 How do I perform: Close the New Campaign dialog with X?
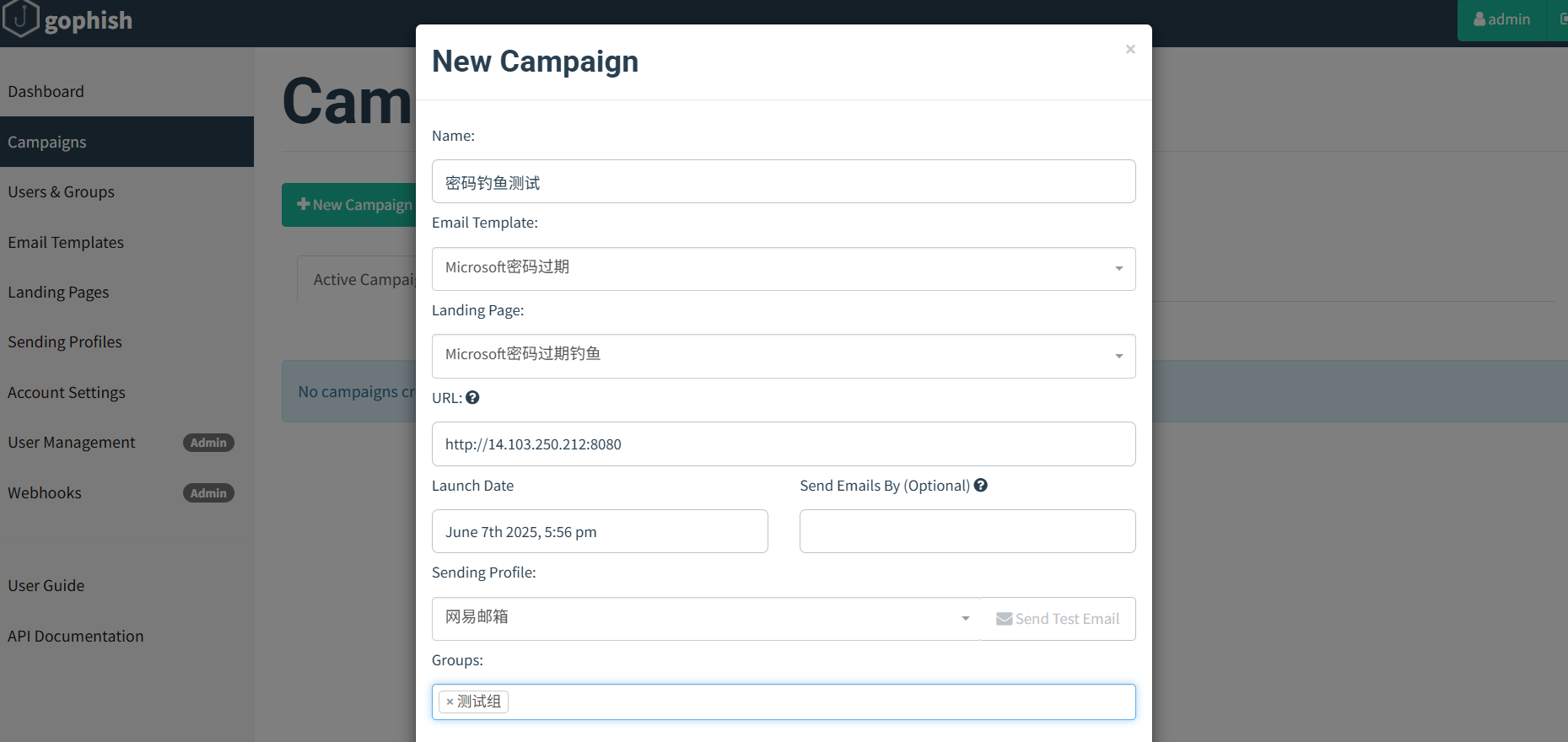pyautogui.click(x=1130, y=50)
